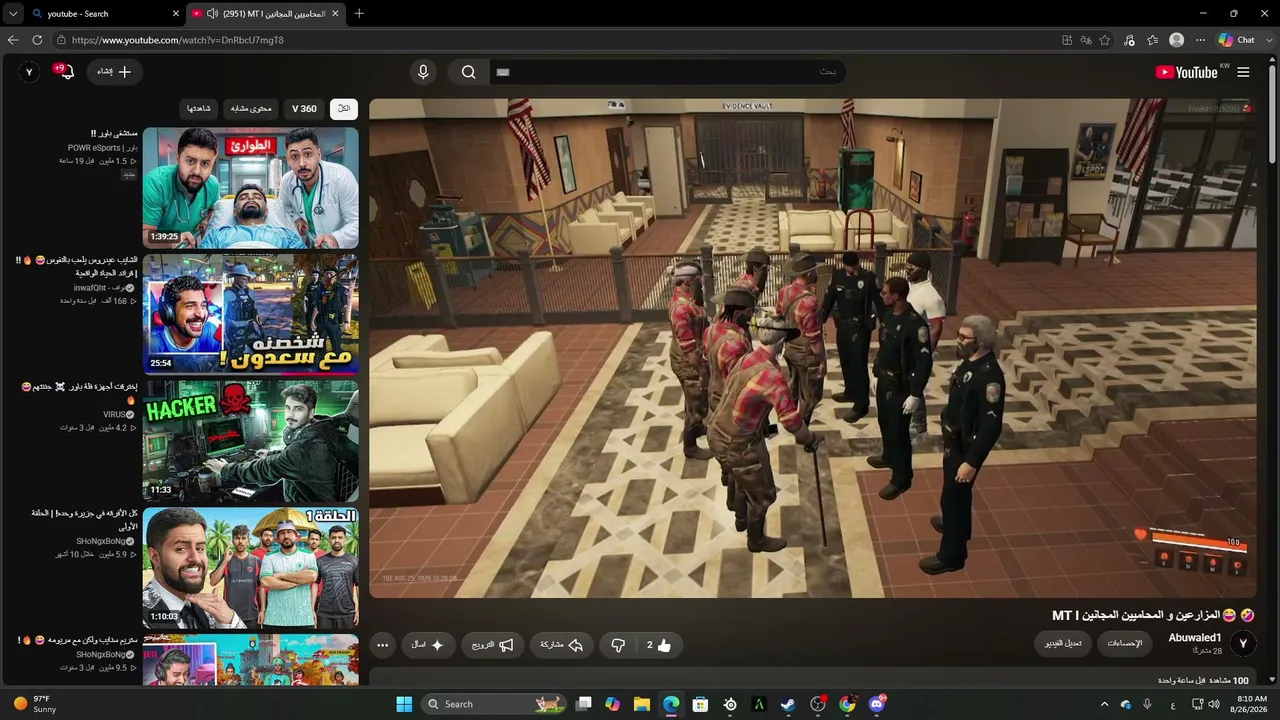1280x720 pixels.
Task: Open the 1:10:03 island video thumbnail
Action: 250,568
